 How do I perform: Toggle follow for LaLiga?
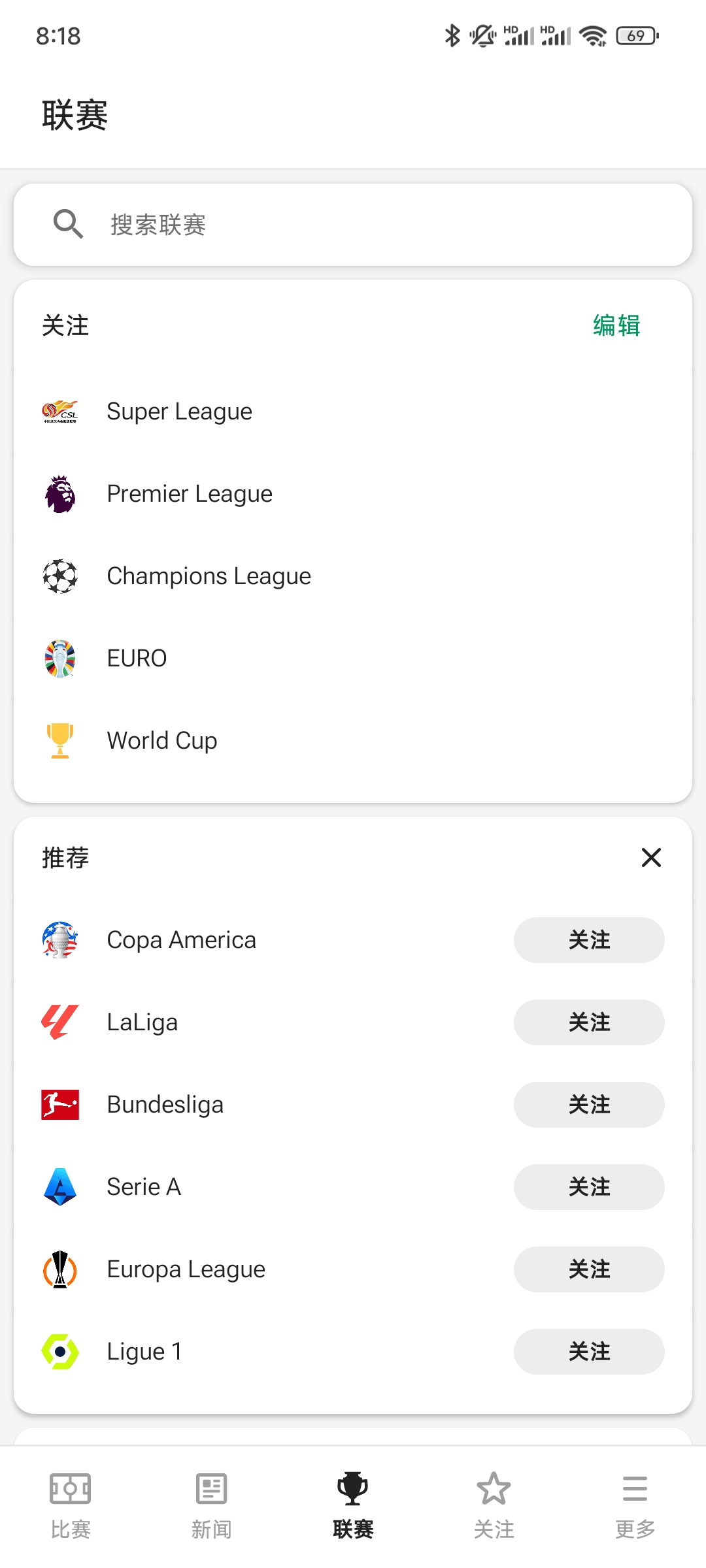coord(589,1022)
